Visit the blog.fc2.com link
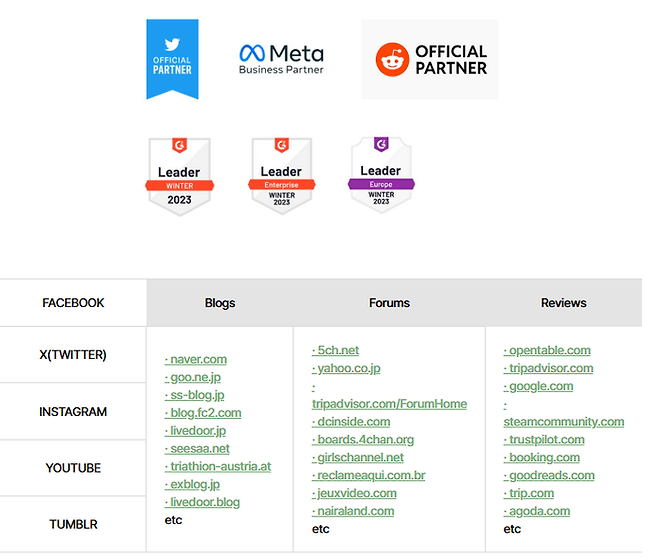The width and height of the screenshot is (658, 558). click(x=205, y=413)
